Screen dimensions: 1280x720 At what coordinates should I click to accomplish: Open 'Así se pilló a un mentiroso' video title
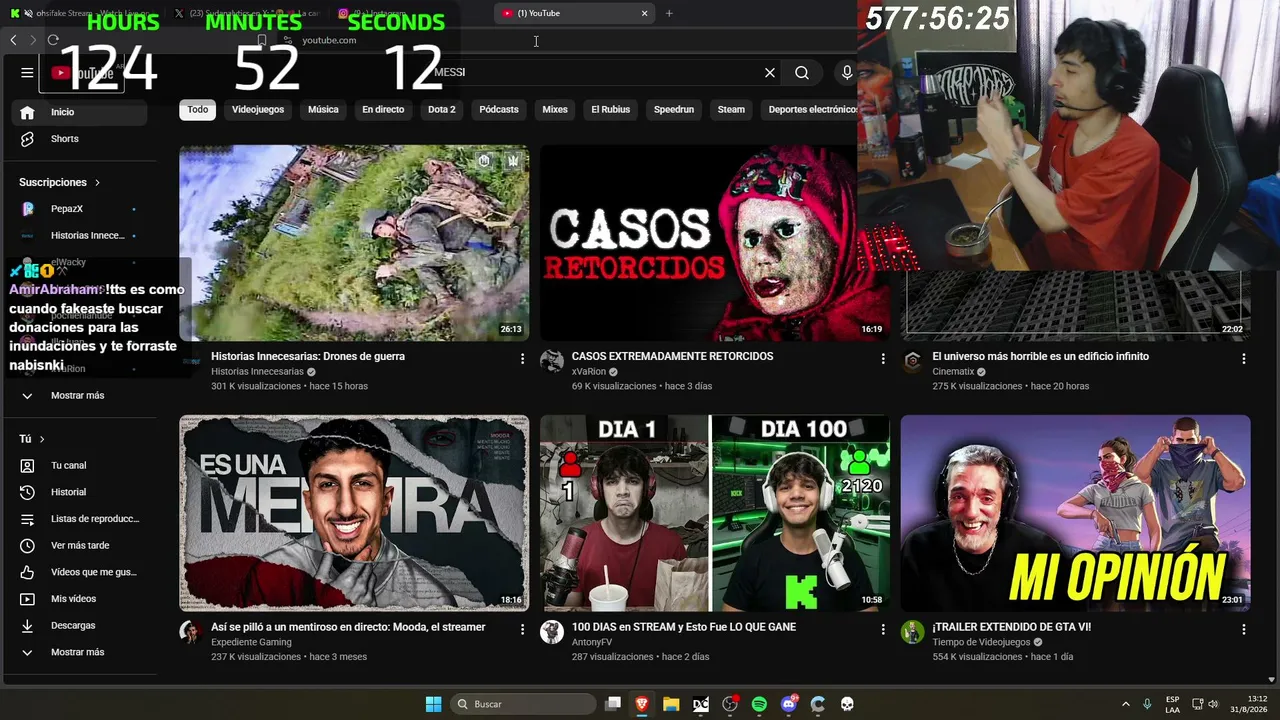tap(348, 627)
